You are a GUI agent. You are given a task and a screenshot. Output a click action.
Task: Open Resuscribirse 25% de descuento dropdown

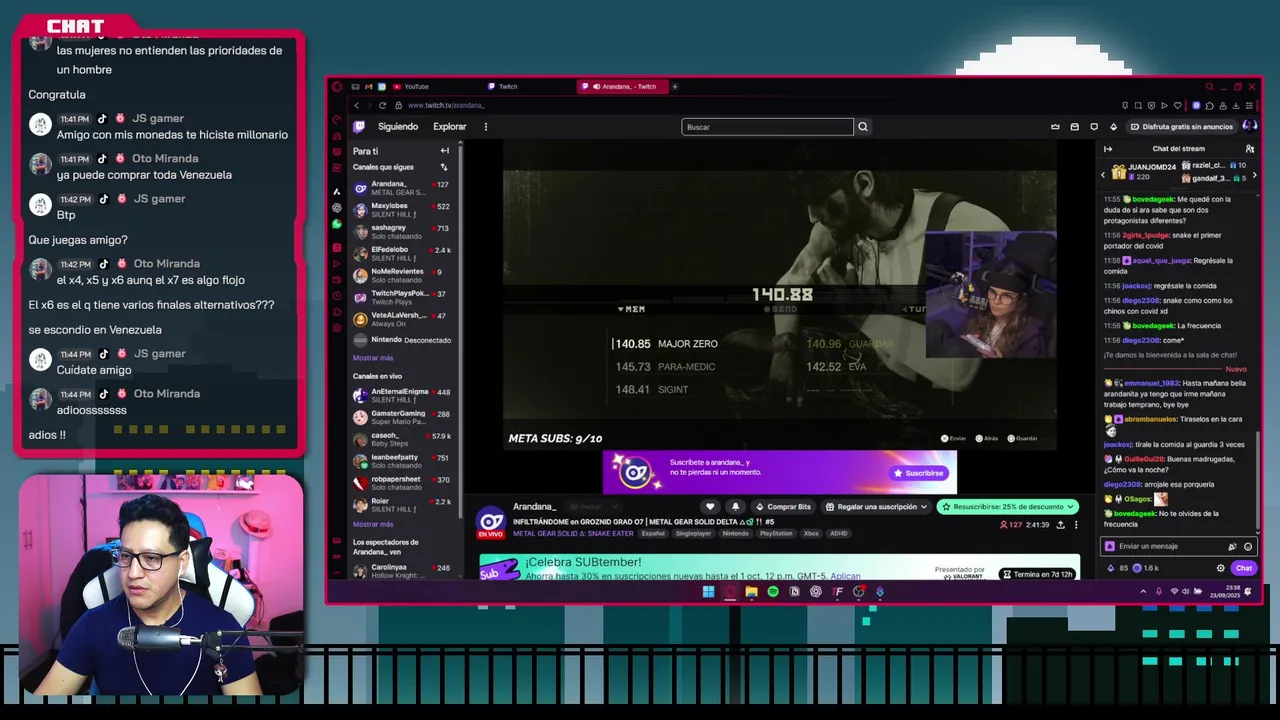(x=1008, y=507)
